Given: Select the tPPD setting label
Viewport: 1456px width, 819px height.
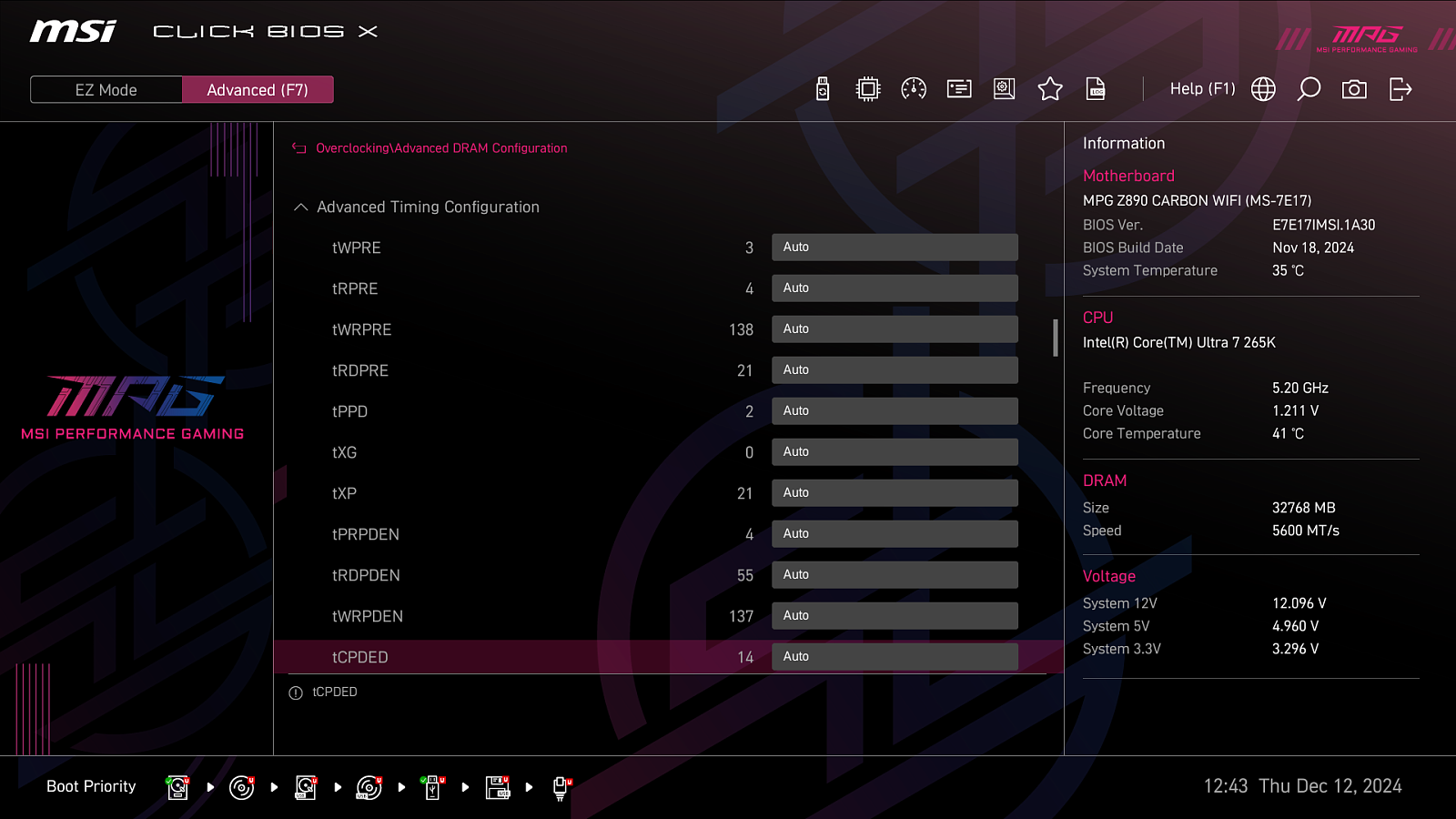Looking at the screenshot, I should [x=350, y=411].
